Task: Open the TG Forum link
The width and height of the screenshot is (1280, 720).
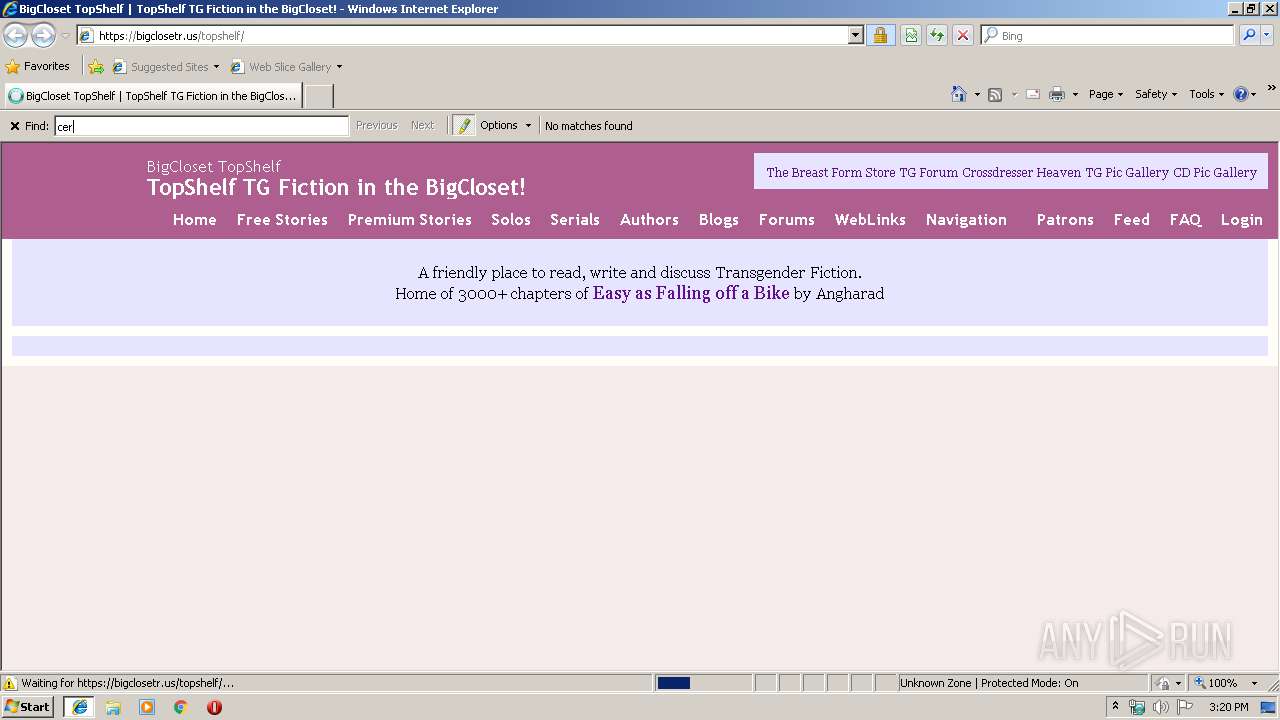Action: [928, 172]
